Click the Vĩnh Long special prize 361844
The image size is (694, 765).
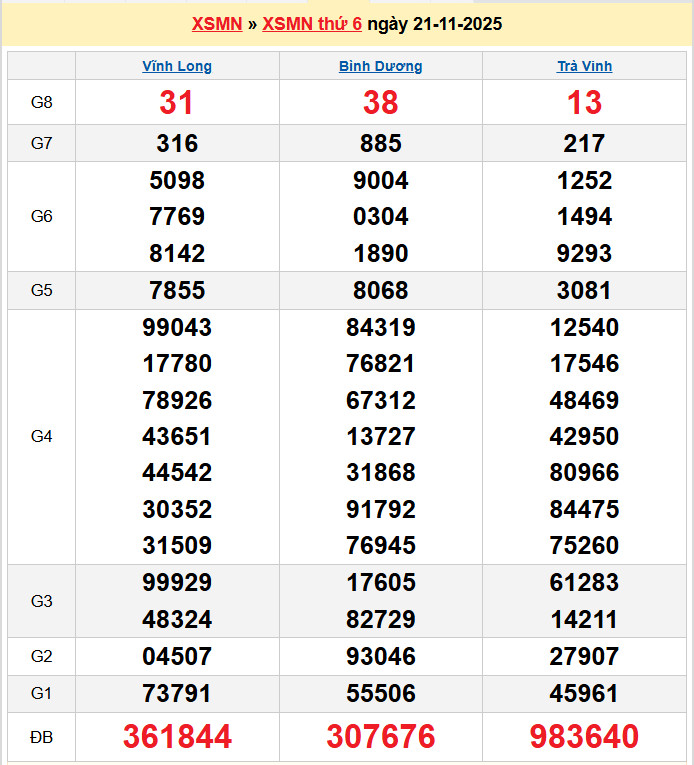177,737
